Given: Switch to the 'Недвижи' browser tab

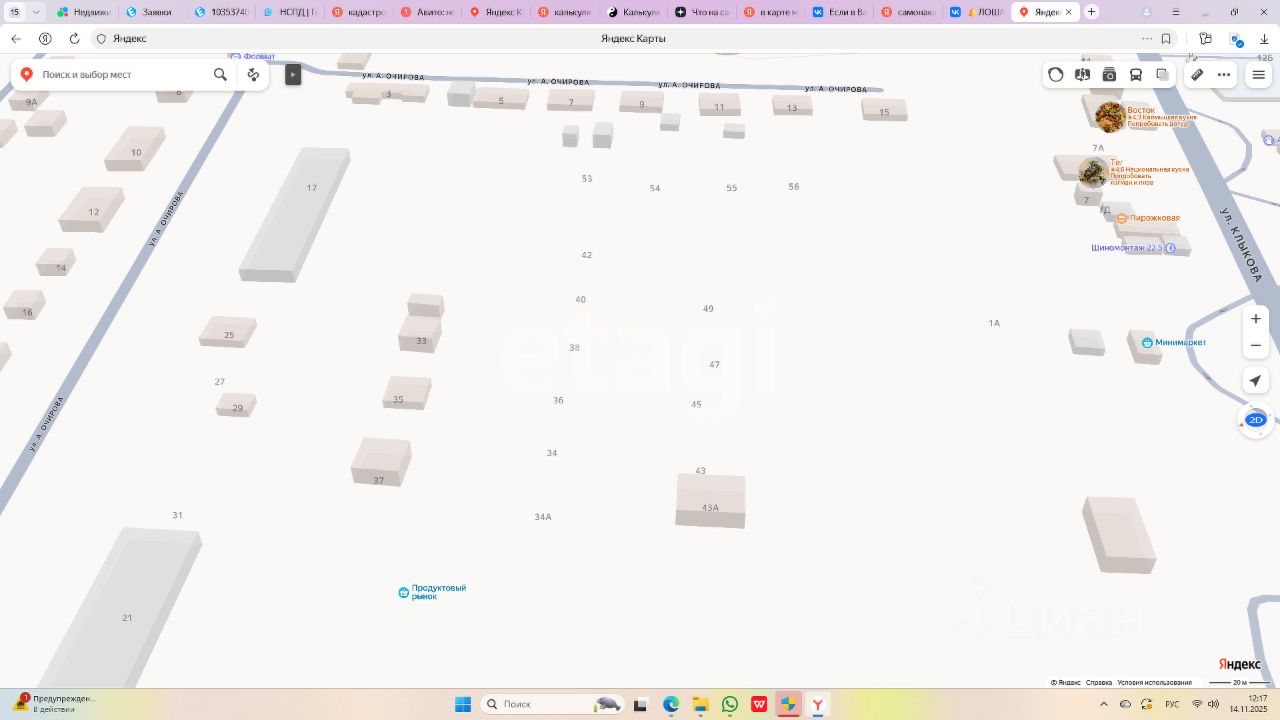Looking at the screenshot, I should 83,12.
